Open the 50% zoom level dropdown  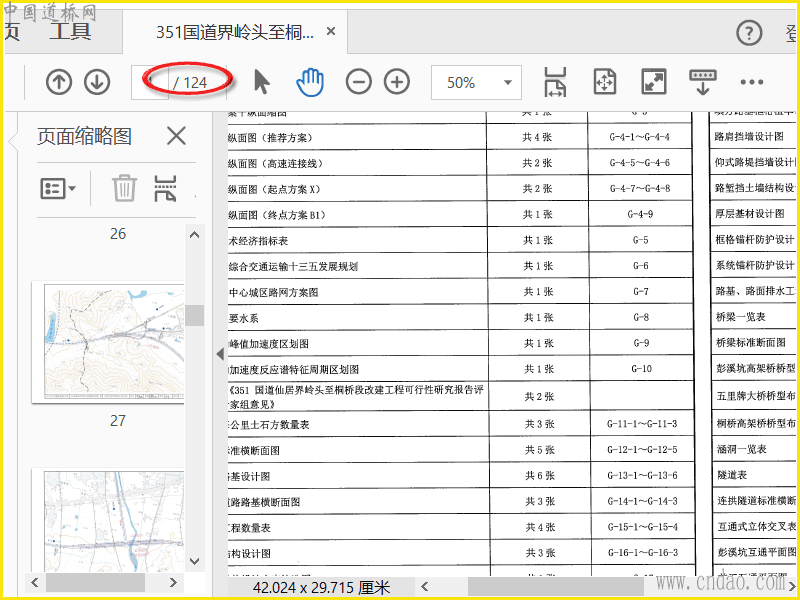[x=476, y=82]
